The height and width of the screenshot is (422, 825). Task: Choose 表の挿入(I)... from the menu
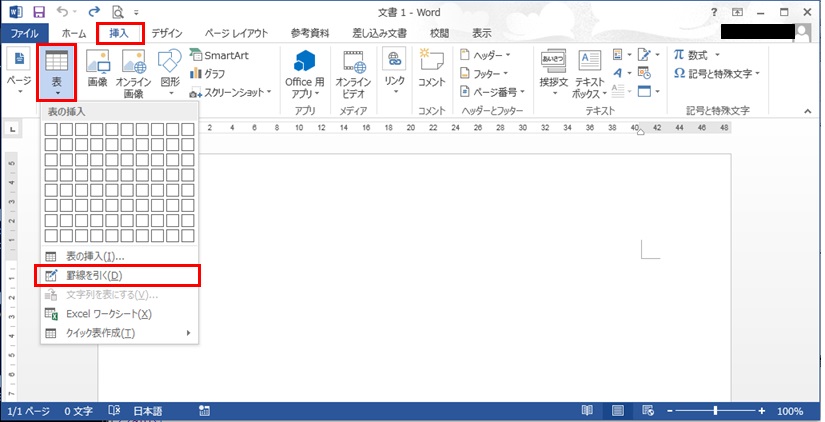[x=119, y=257]
